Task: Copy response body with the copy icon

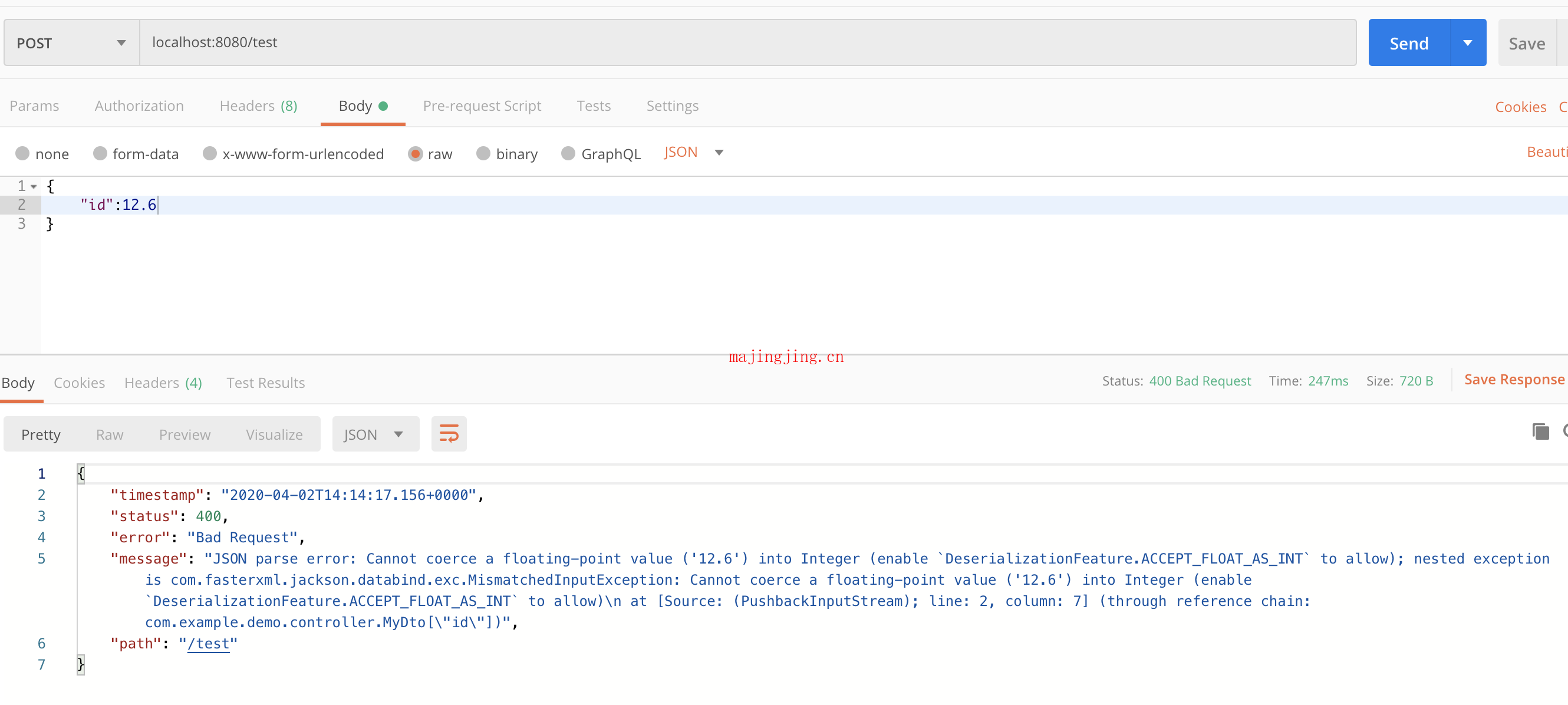Action: click(x=1540, y=431)
